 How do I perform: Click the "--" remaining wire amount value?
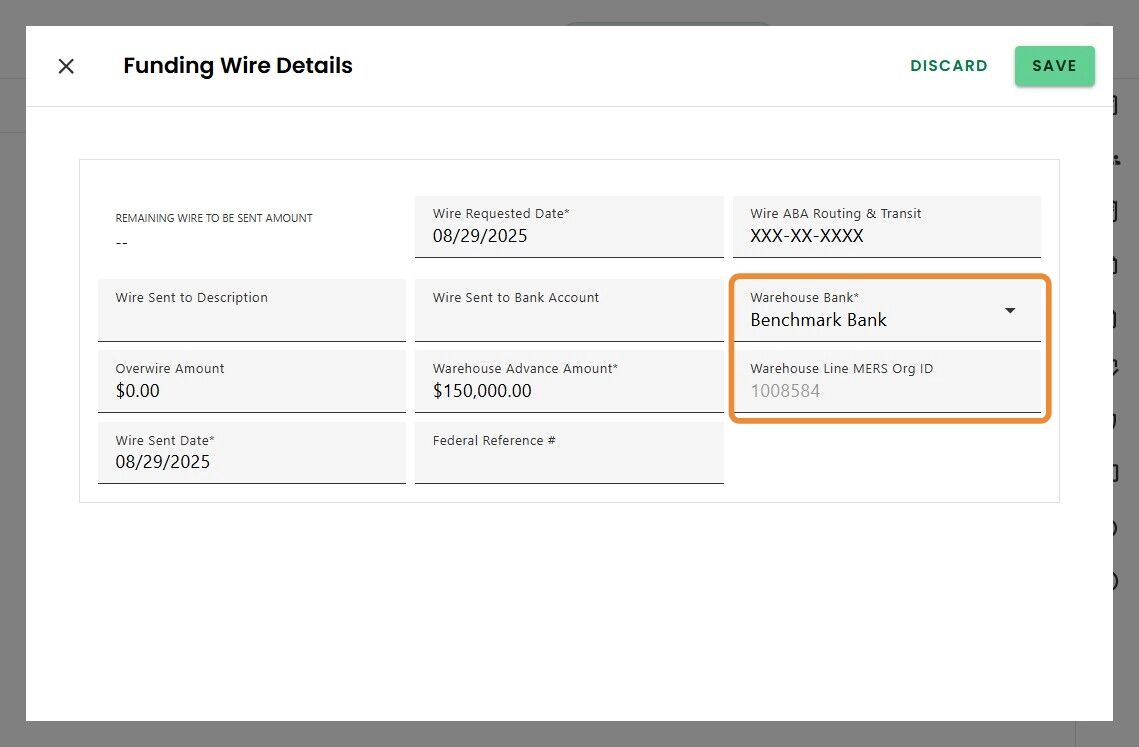(122, 242)
